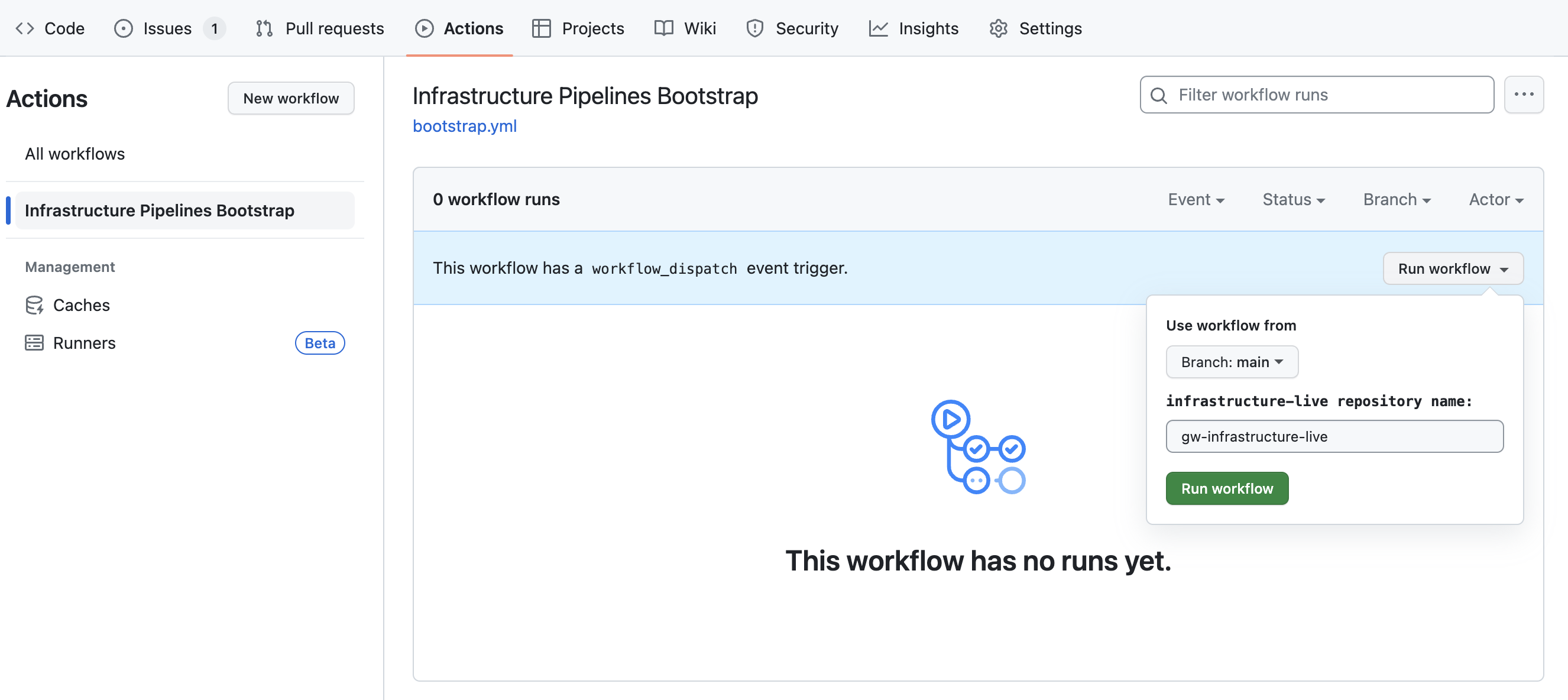Viewport: 1568px width, 700px height.
Task: Click All workflows menu item
Action: (75, 153)
